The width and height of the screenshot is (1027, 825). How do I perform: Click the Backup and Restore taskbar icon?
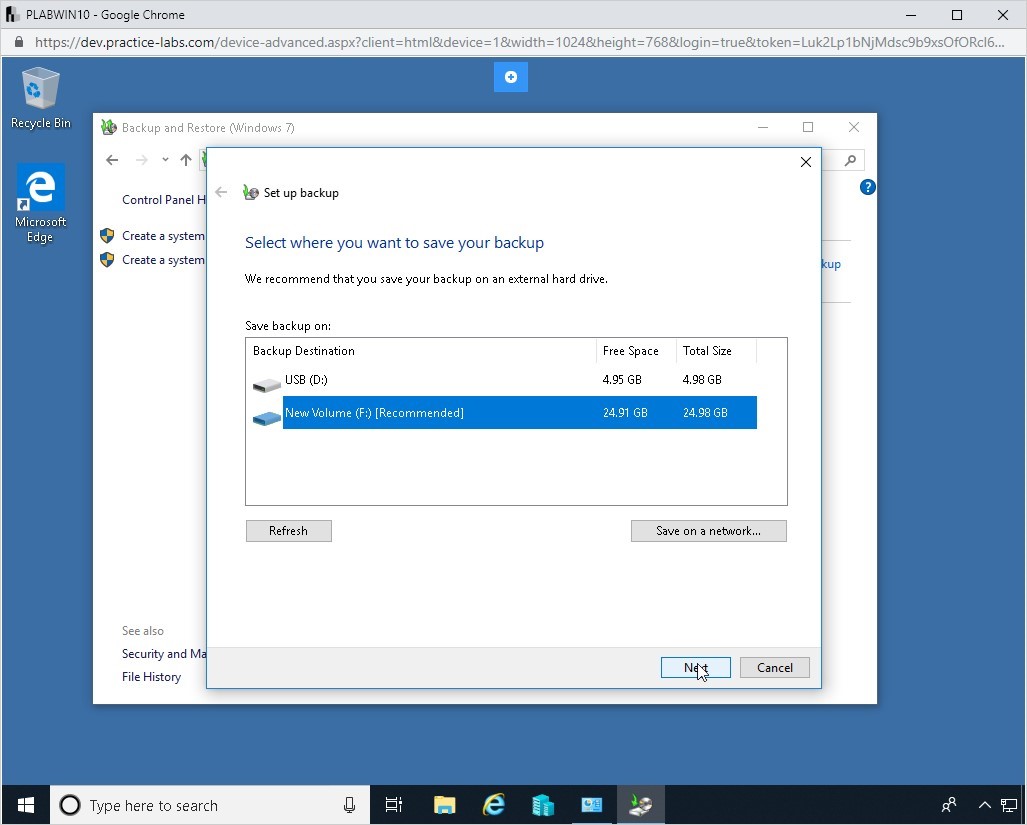click(x=641, y=805)
